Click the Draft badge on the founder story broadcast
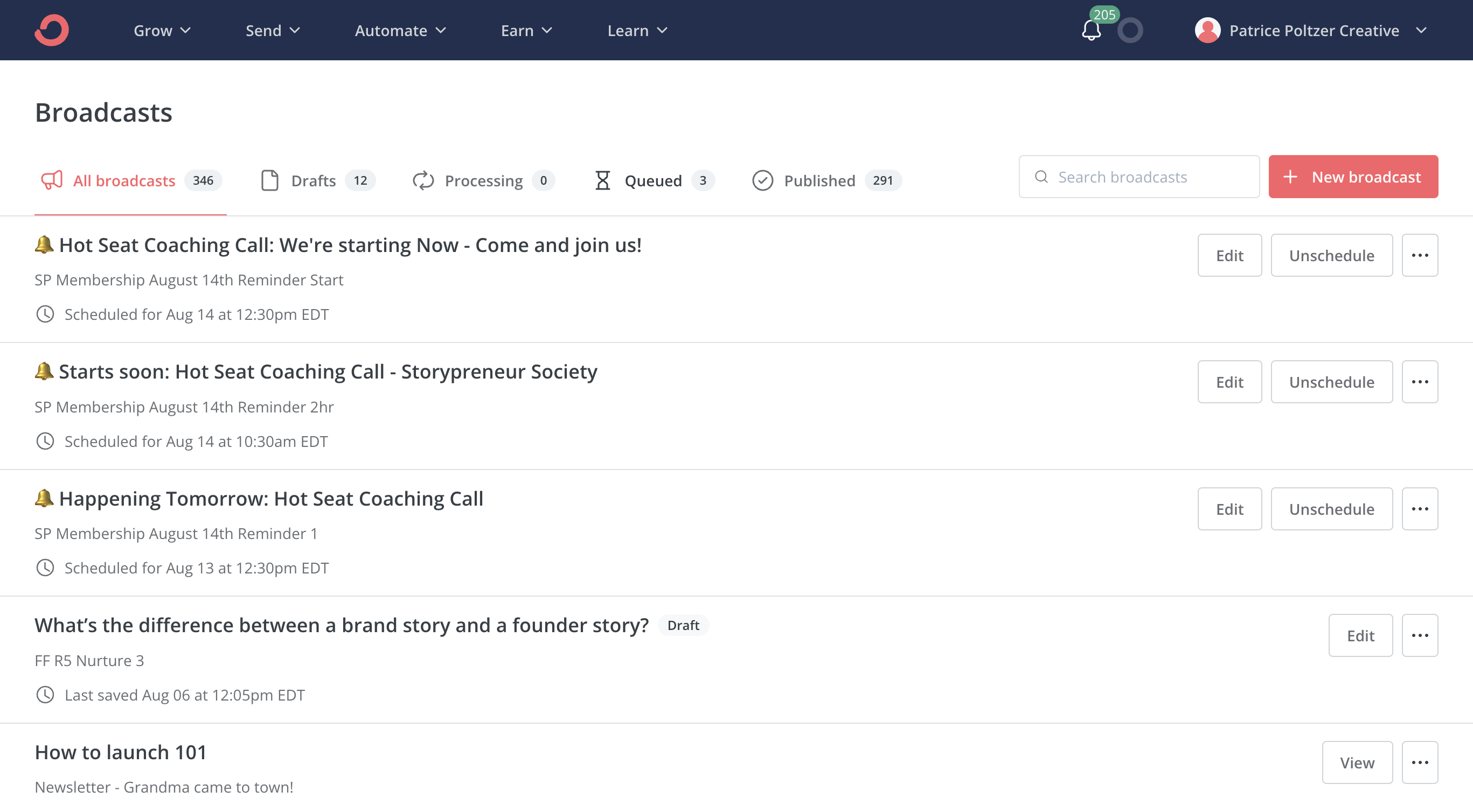Image resolution: width=1473 pixels, height=812 pixels. click(683, 626)
